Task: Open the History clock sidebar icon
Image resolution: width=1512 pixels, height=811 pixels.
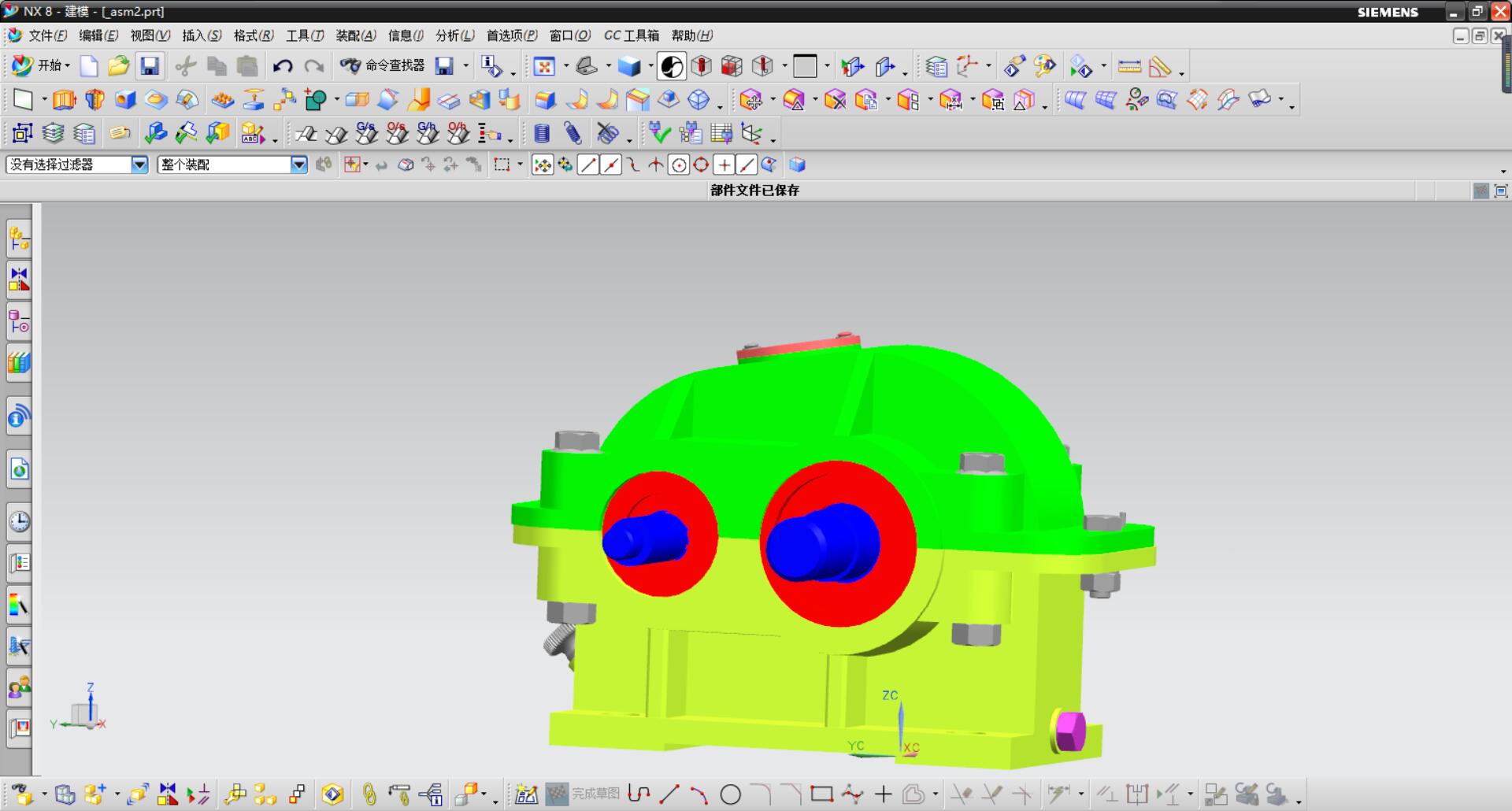Action: [x=19, y=521]
